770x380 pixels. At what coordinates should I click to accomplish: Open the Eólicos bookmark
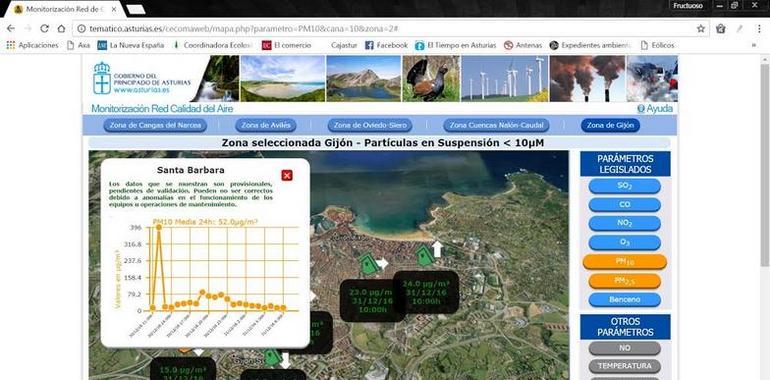click(658, 45)
